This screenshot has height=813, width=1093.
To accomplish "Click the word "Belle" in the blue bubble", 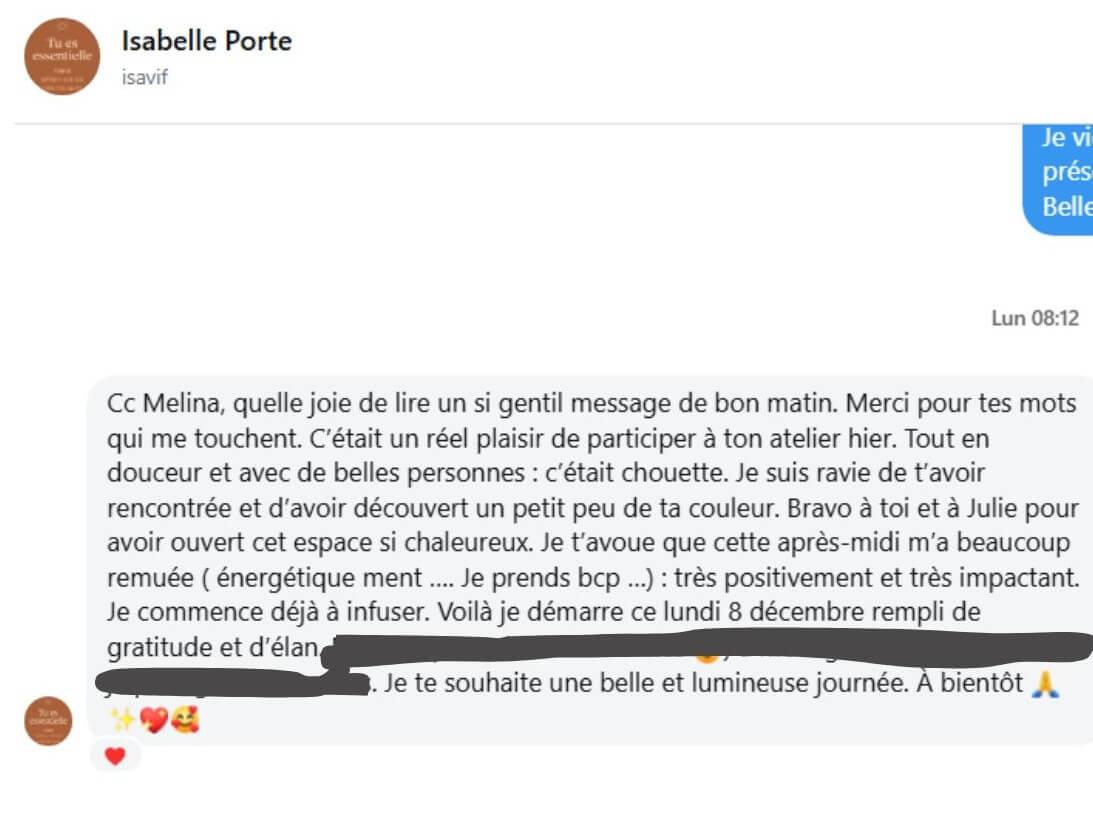I will point(1065,207).
